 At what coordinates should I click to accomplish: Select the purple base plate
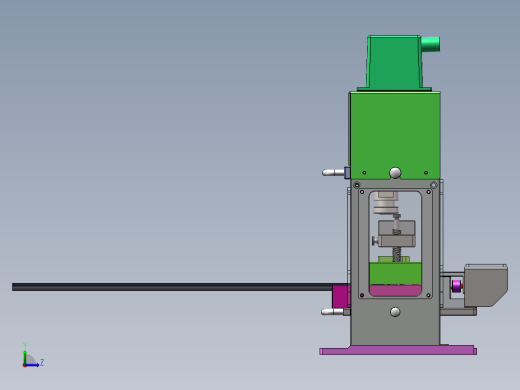(x=398, y=350)
